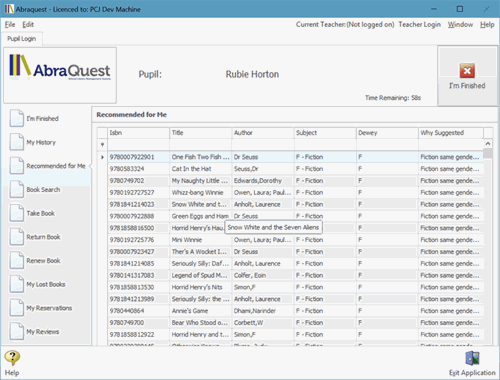
Task: Click the I'm Finished sidebar page icon
Action: pyautogui.click(x=17, y=118)
